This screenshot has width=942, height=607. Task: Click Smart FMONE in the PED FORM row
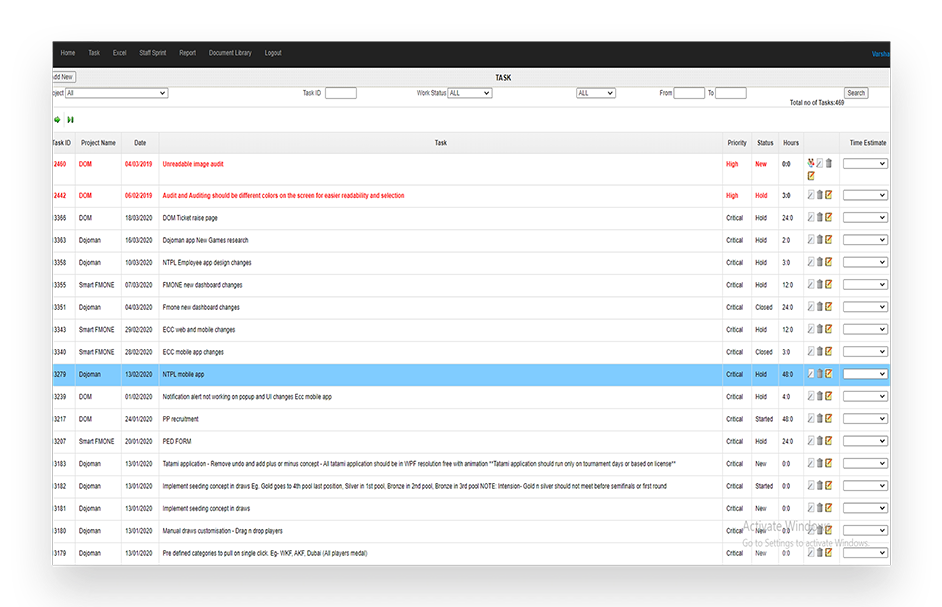click(96, 442)
